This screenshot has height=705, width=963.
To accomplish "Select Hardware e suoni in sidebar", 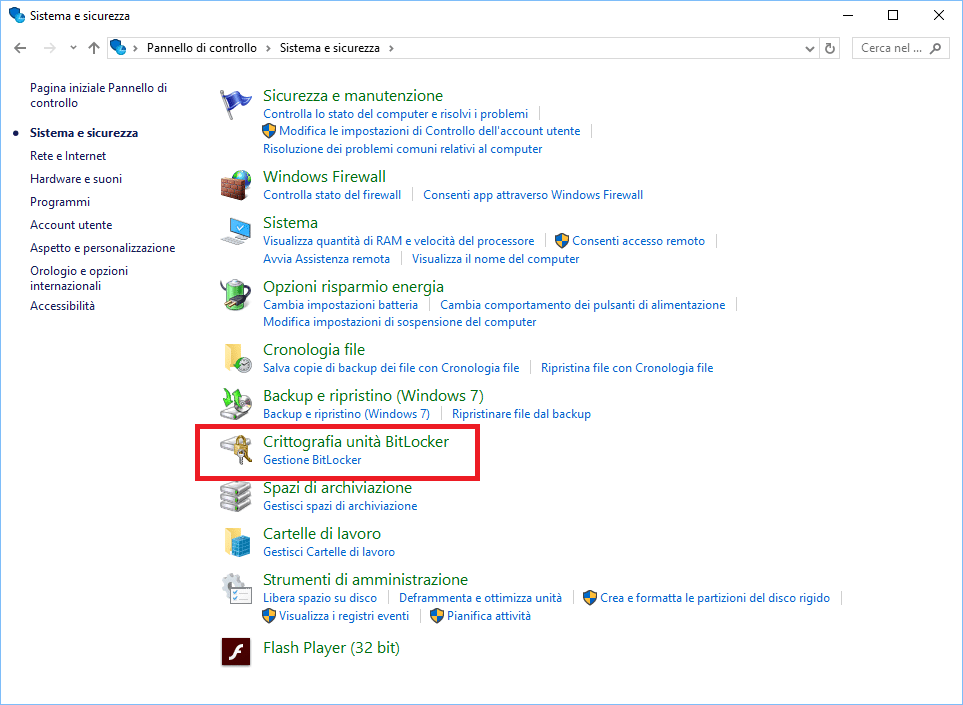I will (76, 179).
